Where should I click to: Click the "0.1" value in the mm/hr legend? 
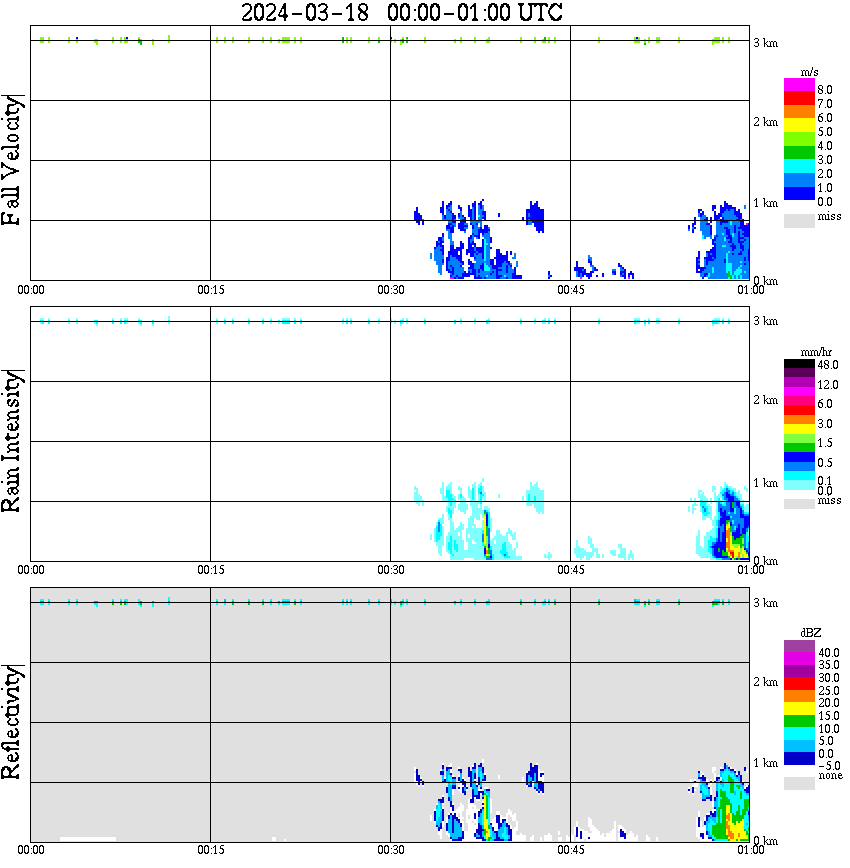[x=825, y=480]
